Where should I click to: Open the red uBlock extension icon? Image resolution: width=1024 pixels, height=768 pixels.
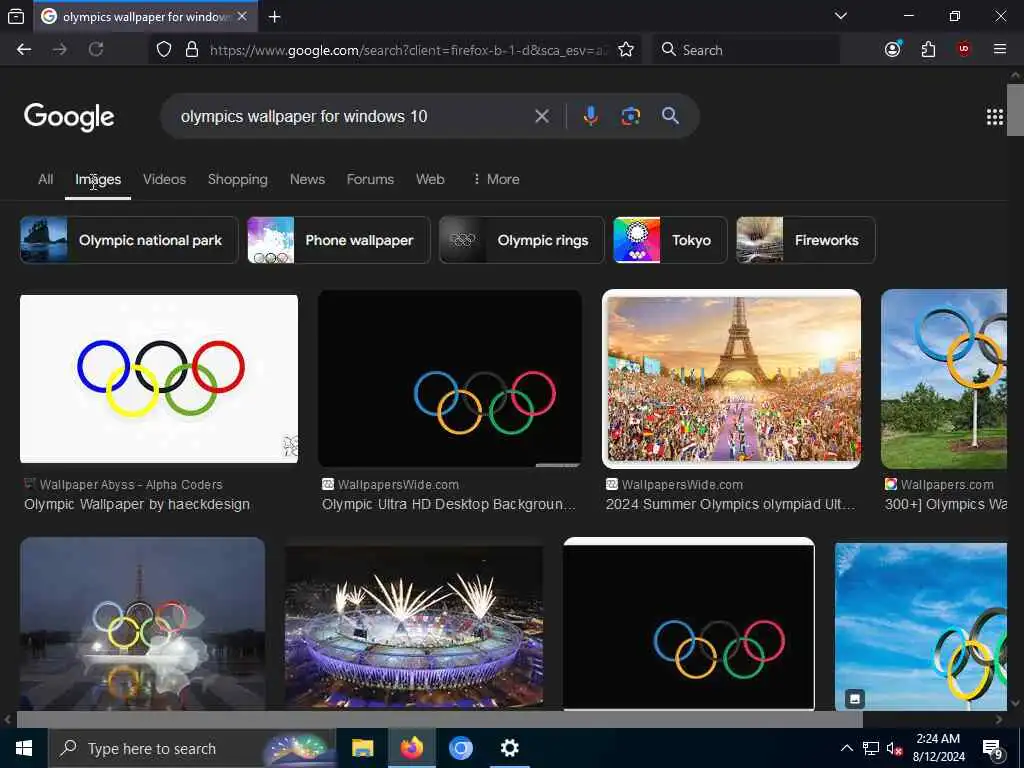[x=964, y=50]
